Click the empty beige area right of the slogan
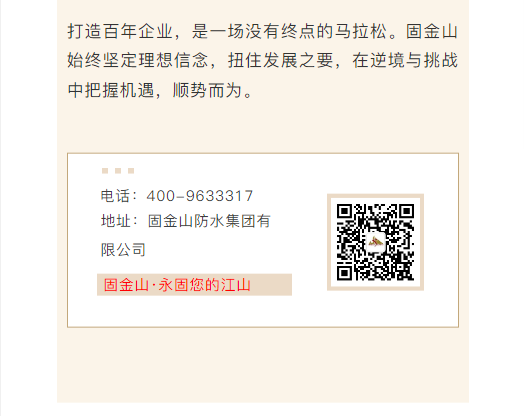 click(271, 285)
